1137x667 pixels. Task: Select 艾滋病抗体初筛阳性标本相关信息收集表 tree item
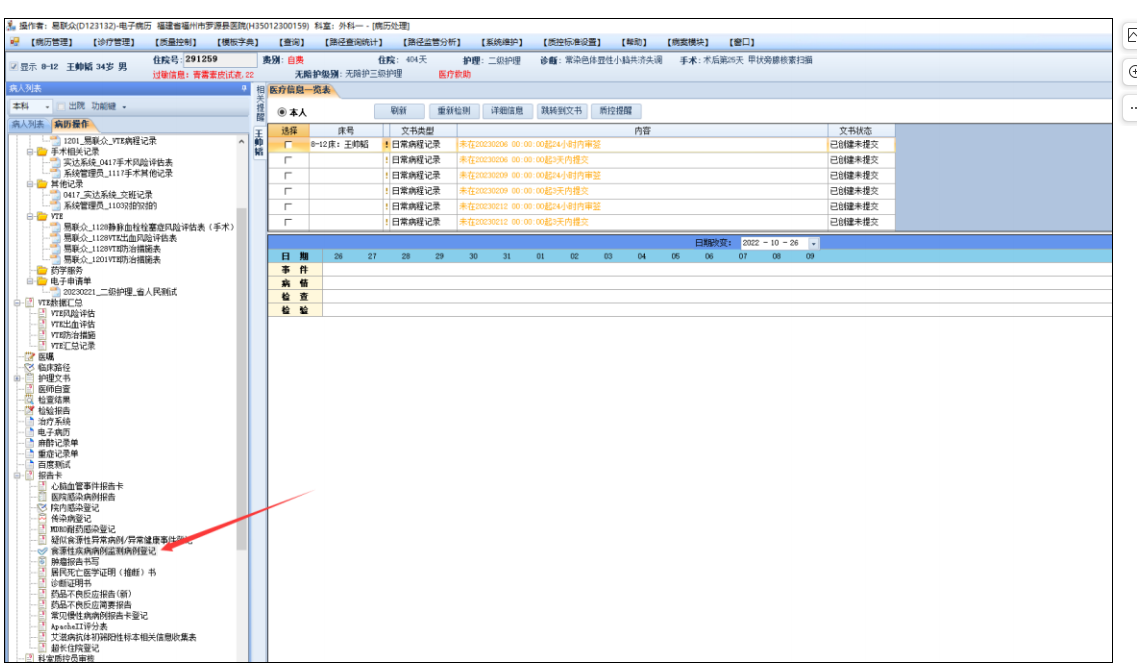point(123,637)
